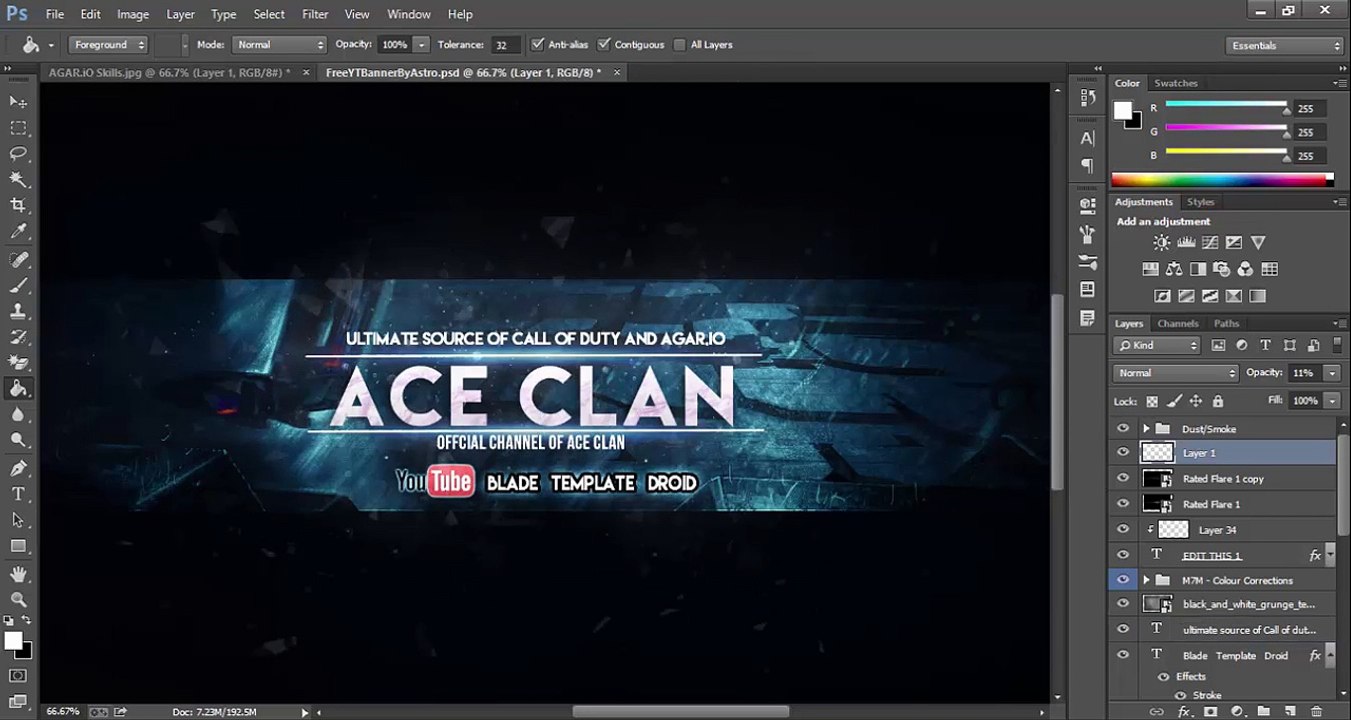Select the Pen tool
This screenshot has width=1351, height=720.
coord(18,469)
